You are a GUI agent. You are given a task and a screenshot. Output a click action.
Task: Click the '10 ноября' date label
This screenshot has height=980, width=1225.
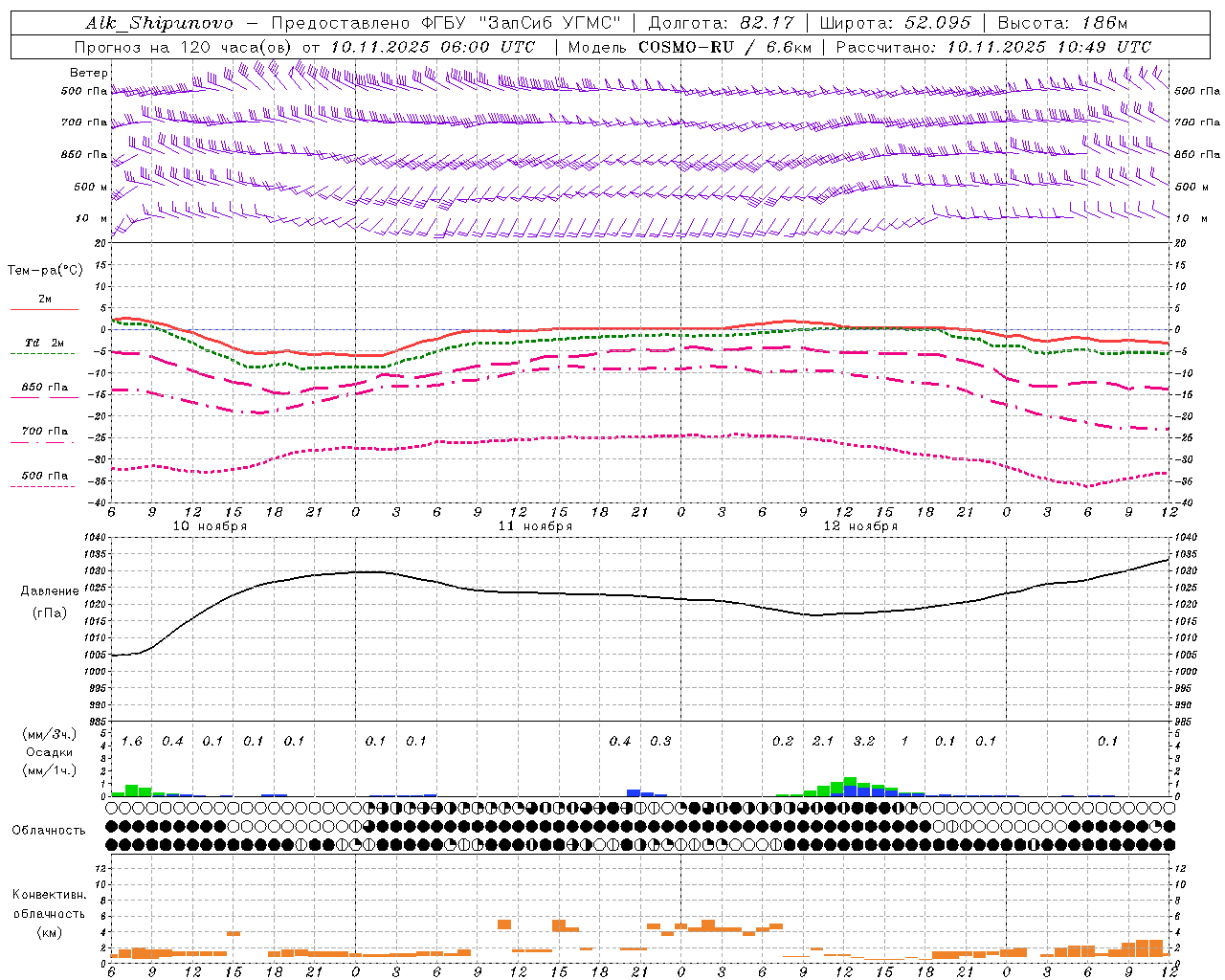210,526
